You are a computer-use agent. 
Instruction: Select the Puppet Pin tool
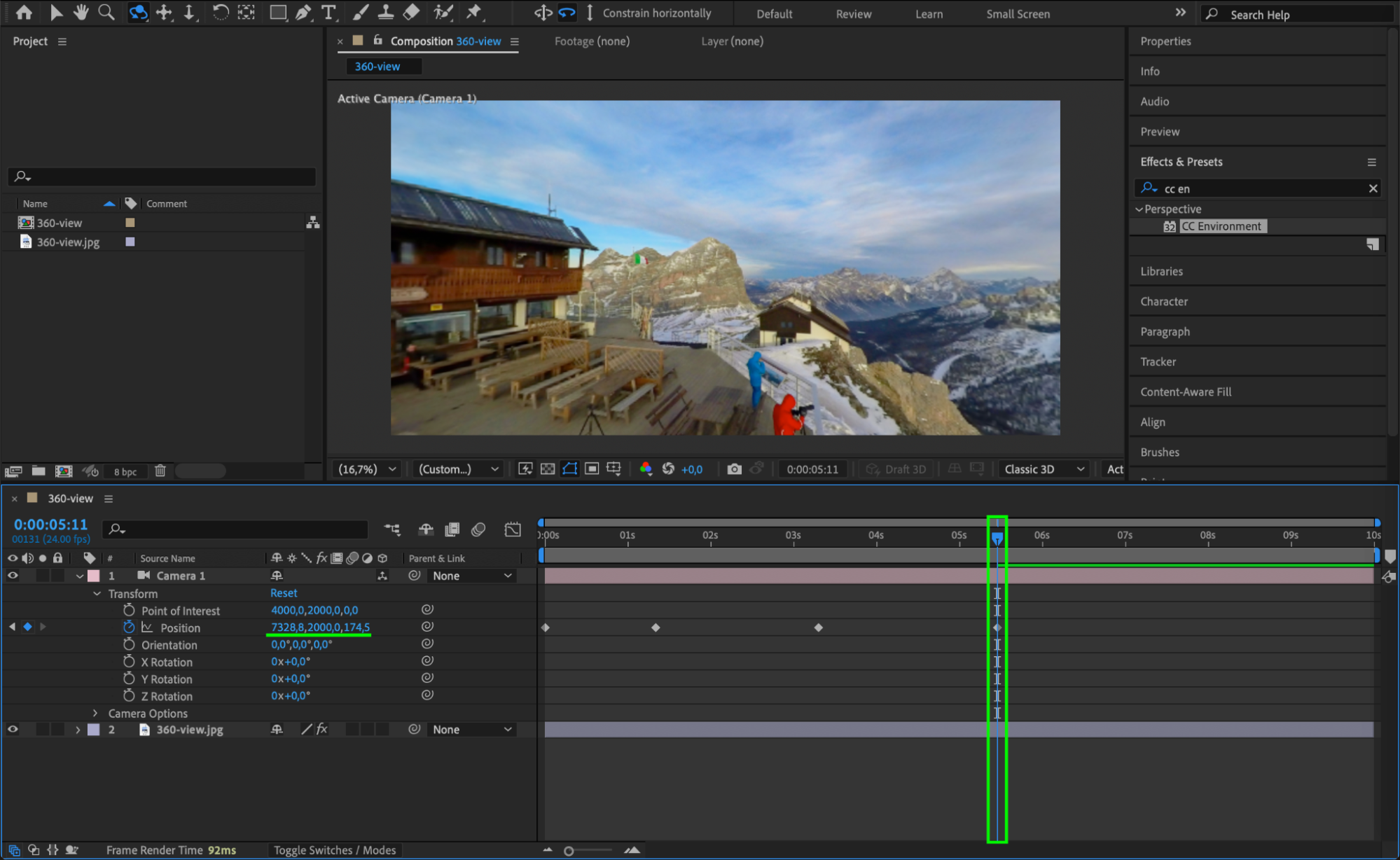point(474,13)
